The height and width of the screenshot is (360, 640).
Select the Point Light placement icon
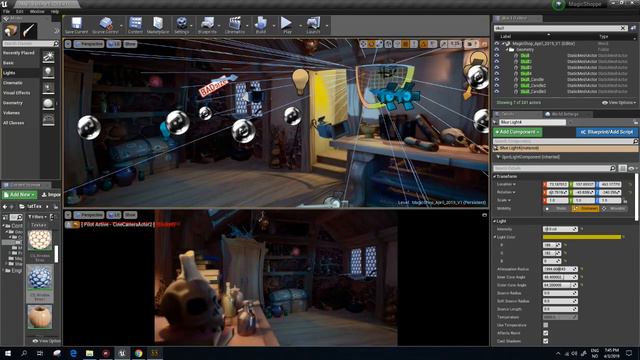(x=48, y=72)
